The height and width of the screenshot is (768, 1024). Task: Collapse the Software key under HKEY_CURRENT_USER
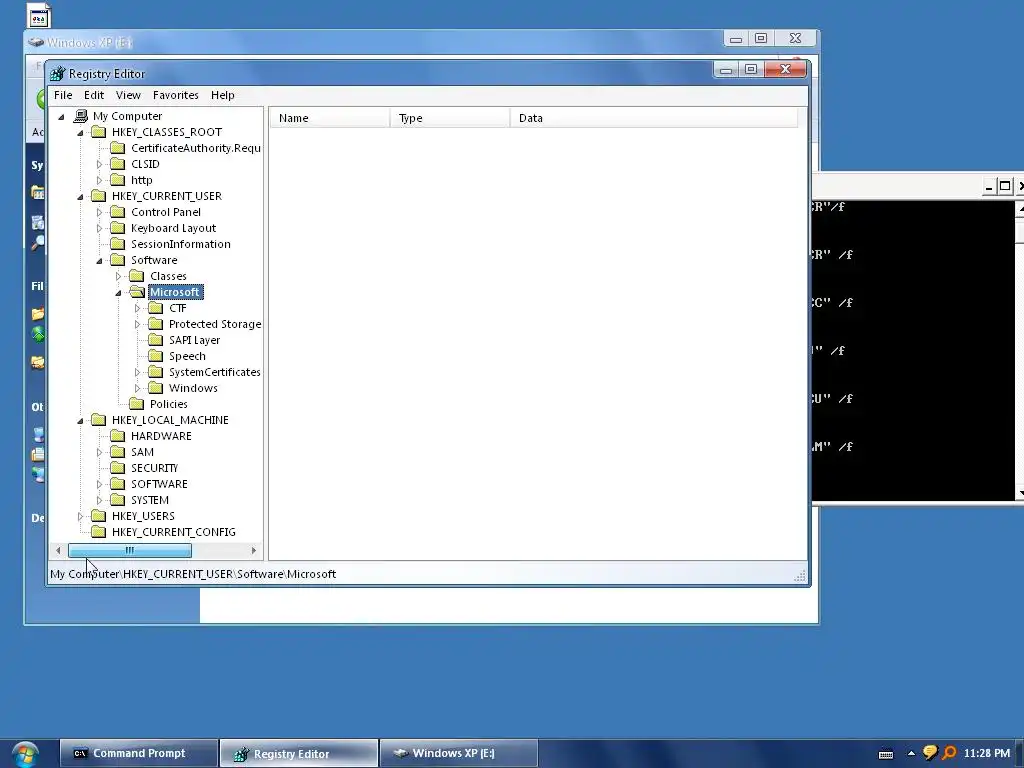coord(99,261)
